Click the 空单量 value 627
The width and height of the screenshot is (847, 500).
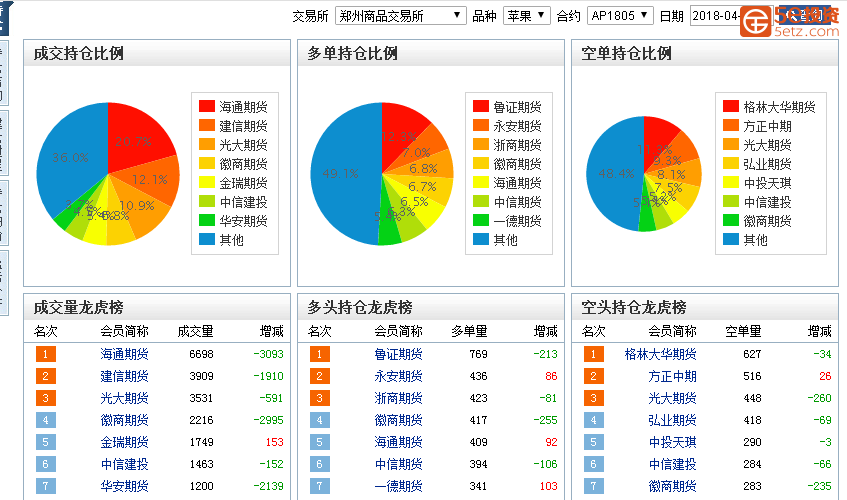(x=752, y=354)
